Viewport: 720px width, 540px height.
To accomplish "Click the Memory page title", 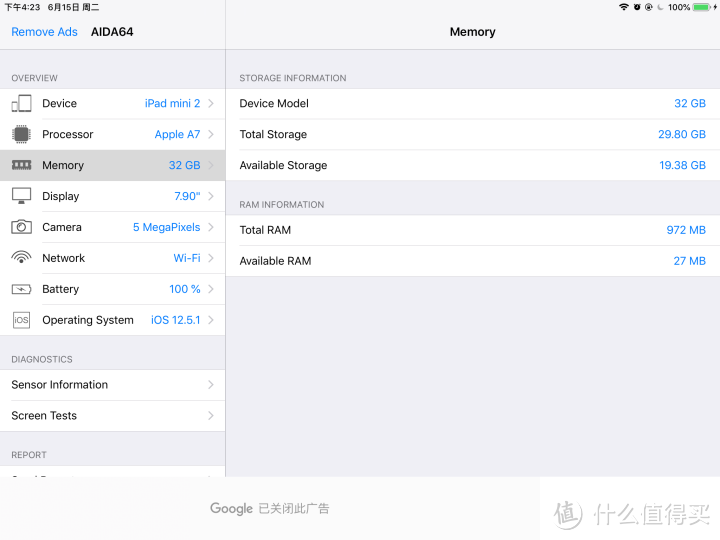I will 472,32.
